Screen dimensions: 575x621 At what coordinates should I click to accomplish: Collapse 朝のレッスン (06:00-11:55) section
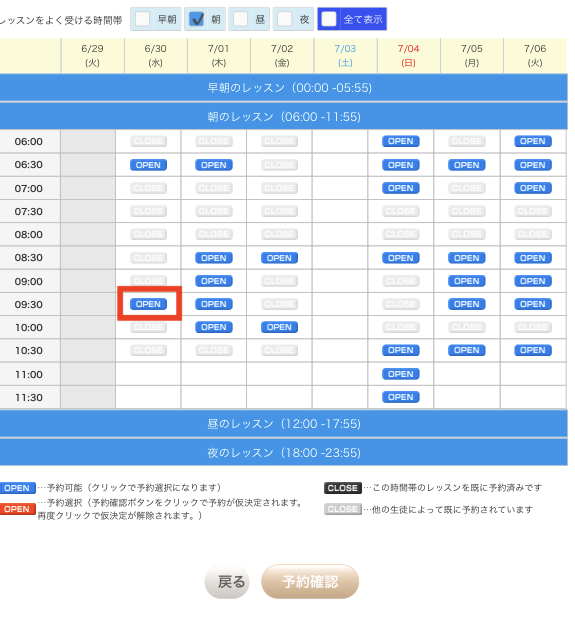[x=284, y=117]
